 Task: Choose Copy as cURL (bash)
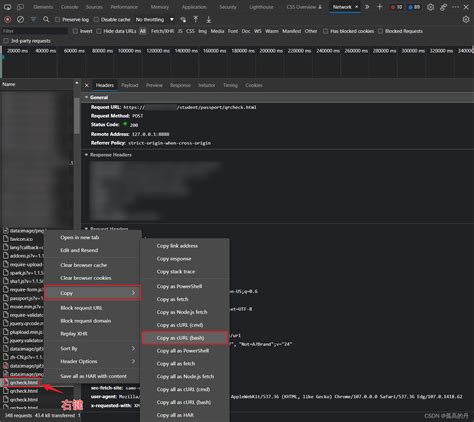185,338
